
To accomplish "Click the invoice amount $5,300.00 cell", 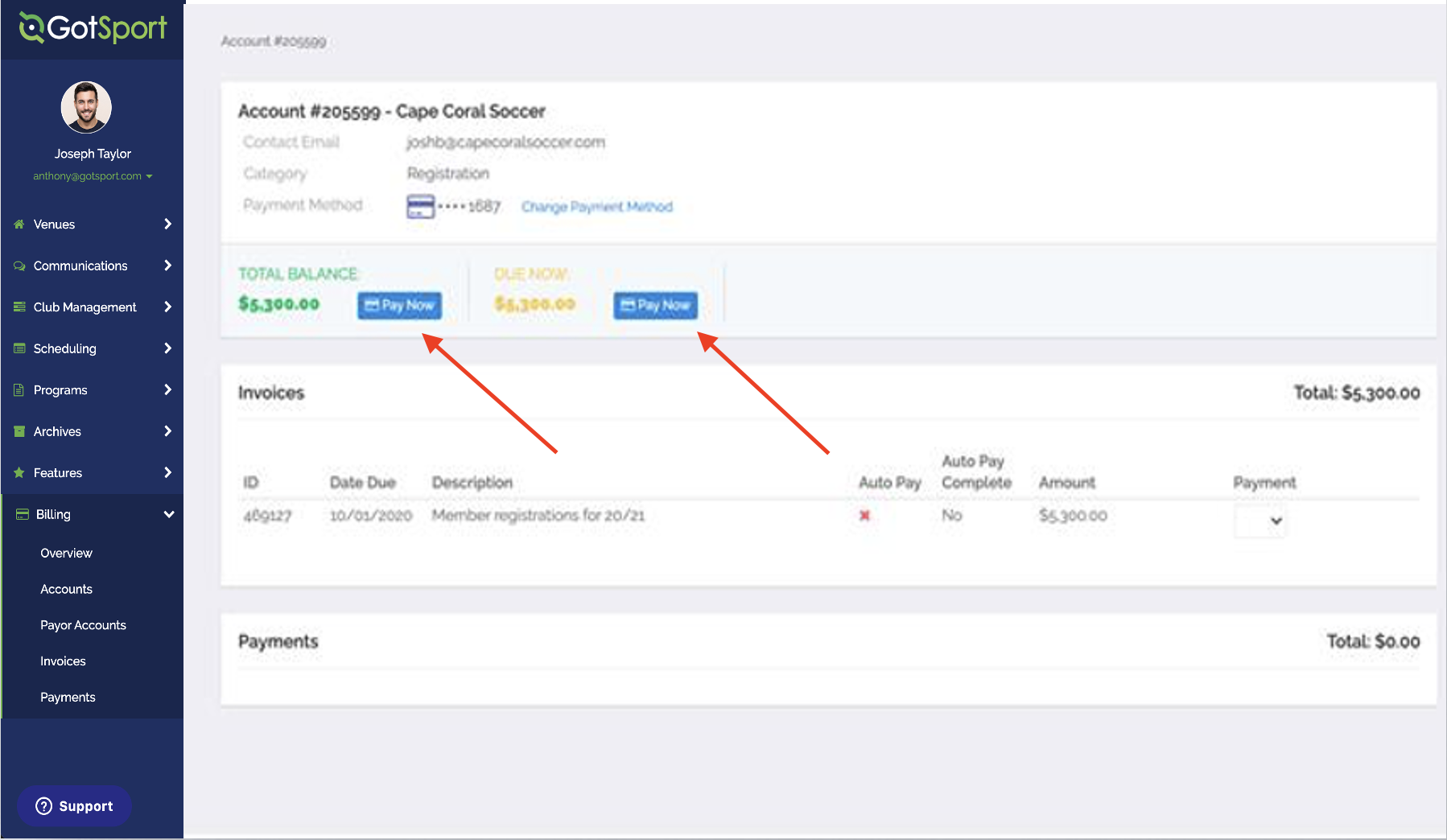I will click(1073, 515).
